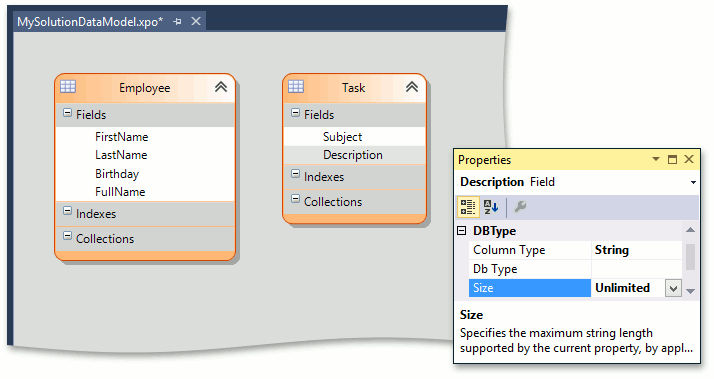Close the Properties window

pos(689,159)
